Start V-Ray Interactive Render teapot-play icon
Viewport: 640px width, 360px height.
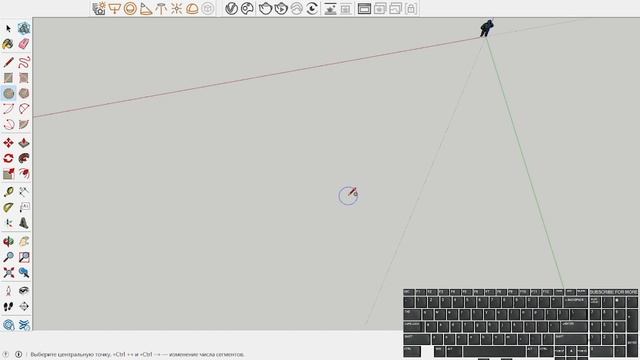[281, 8]
